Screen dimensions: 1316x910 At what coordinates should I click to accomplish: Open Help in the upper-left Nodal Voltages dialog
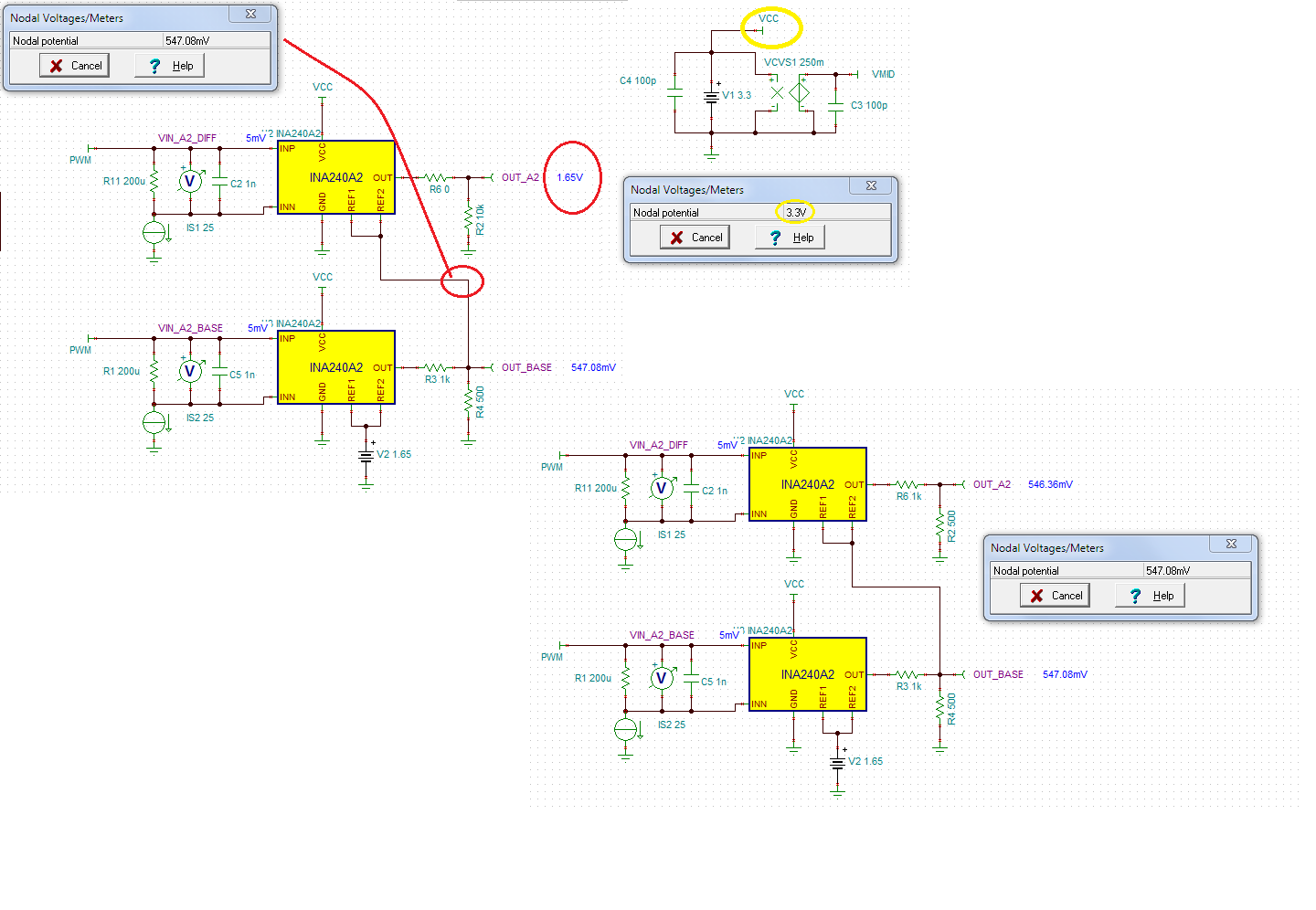coord(170,66)
